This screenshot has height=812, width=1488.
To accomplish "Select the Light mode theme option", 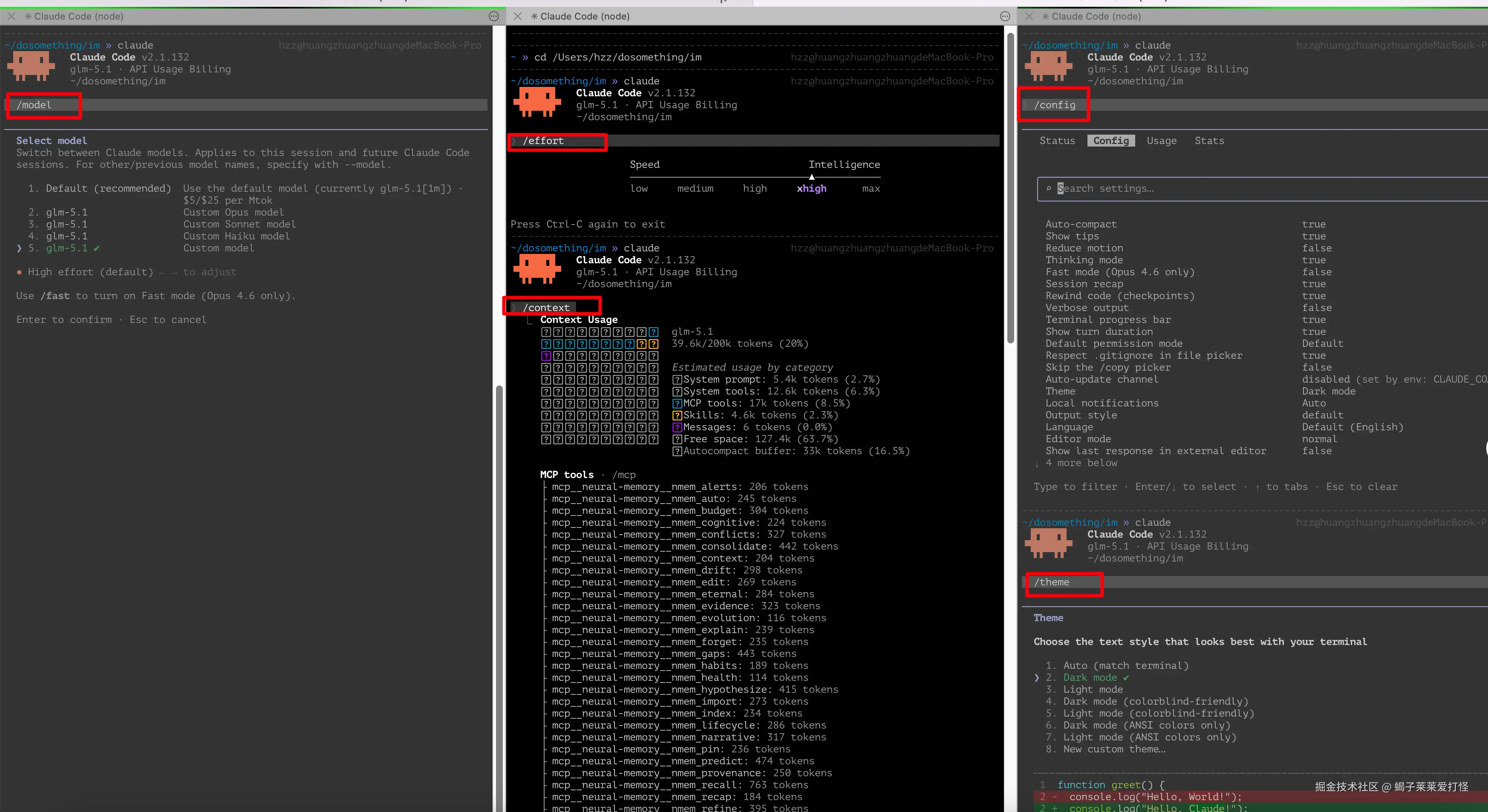I will [x=1084, y=690].
